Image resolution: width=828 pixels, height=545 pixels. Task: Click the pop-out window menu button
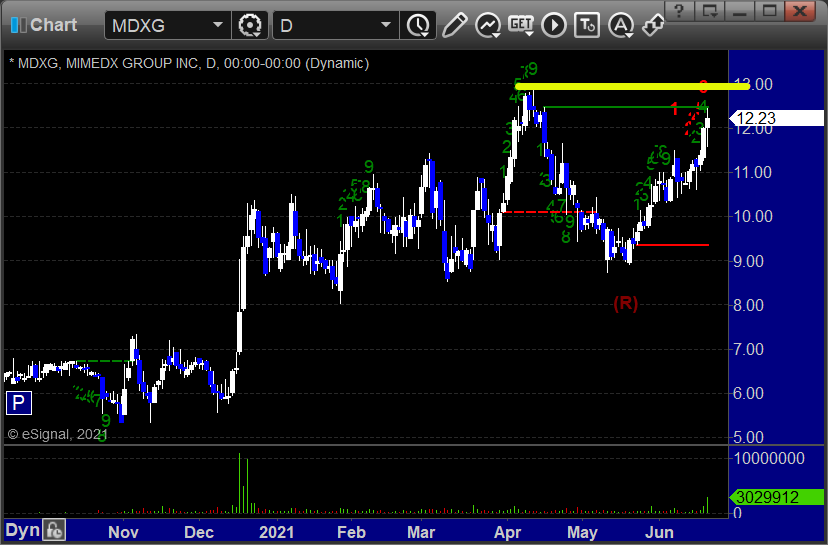click(x=709, y=11)
